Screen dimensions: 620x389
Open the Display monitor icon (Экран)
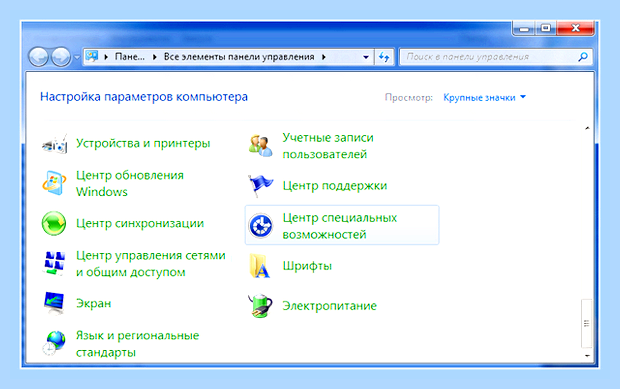[54, 303]
